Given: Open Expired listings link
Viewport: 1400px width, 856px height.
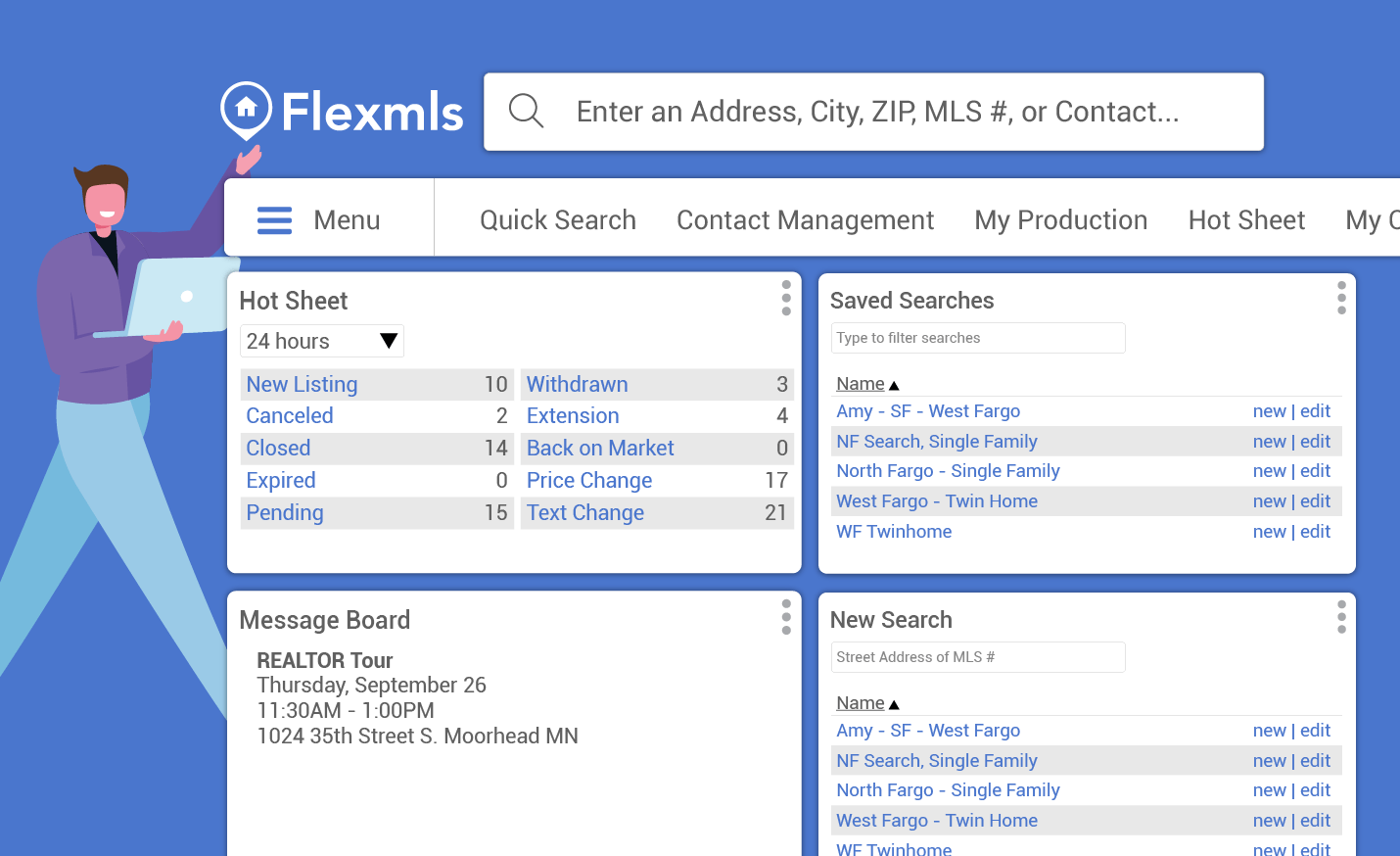Looking at the screenshot, I should 281,480.
